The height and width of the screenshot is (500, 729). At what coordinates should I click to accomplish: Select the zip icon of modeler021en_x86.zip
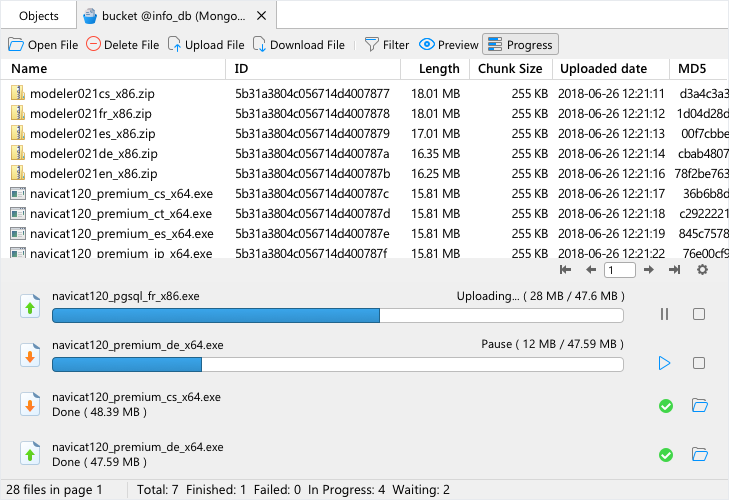[x=18, y=173]
